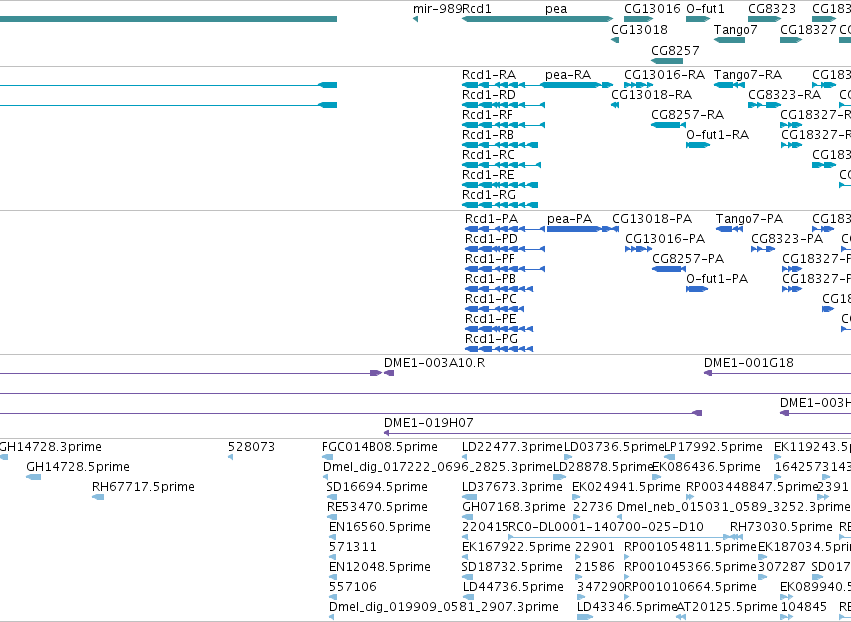Click the Rcd1-RA transcript label

tap(489, 75)
